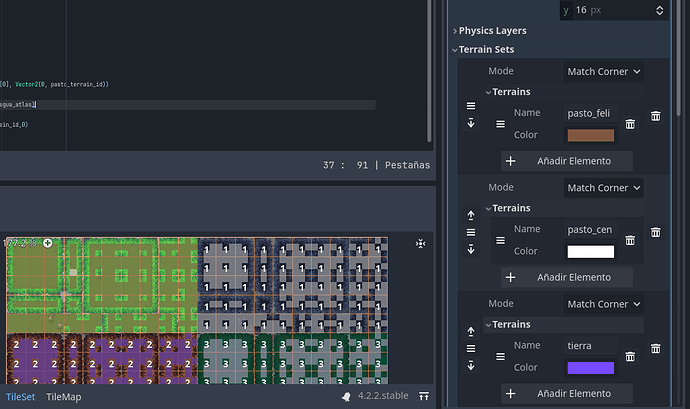690x409 pixels.
Task: Grab reorder handle of pasto_cen terrain set
Action: click(471, 232)
